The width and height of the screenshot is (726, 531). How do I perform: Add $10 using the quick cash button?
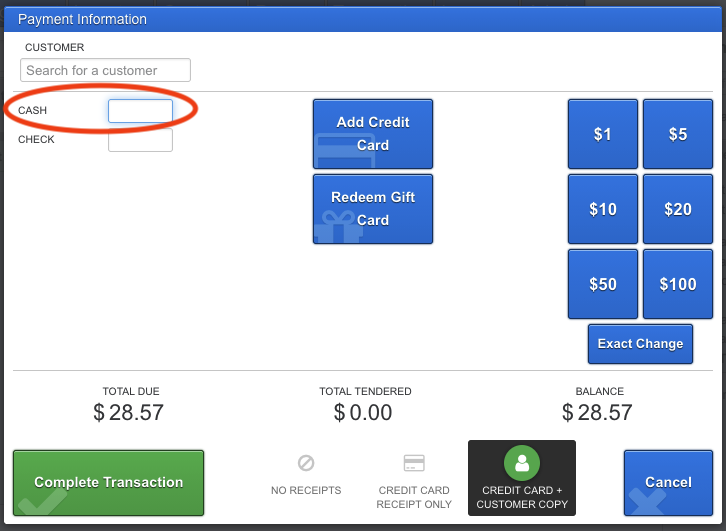tap(602, 209)
